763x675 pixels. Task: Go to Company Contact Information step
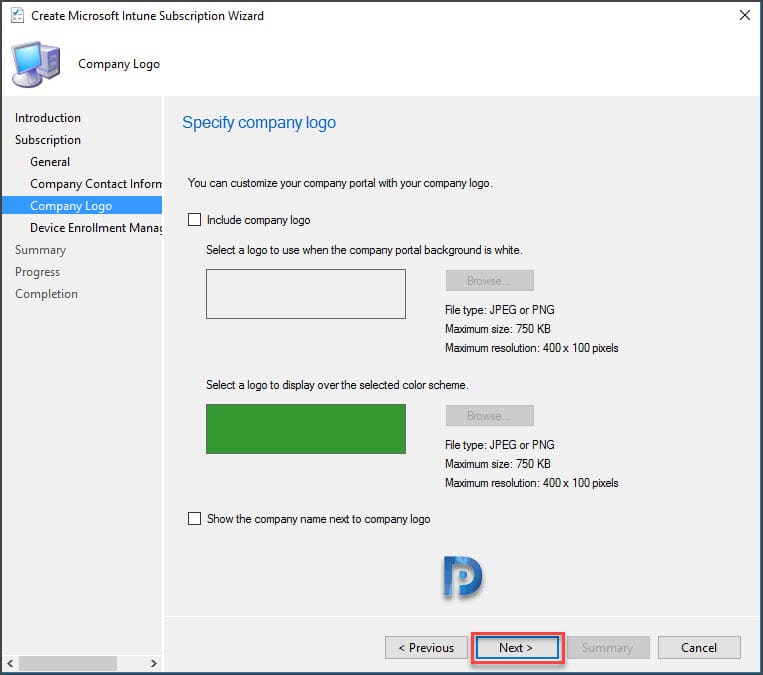pos(95,184)
